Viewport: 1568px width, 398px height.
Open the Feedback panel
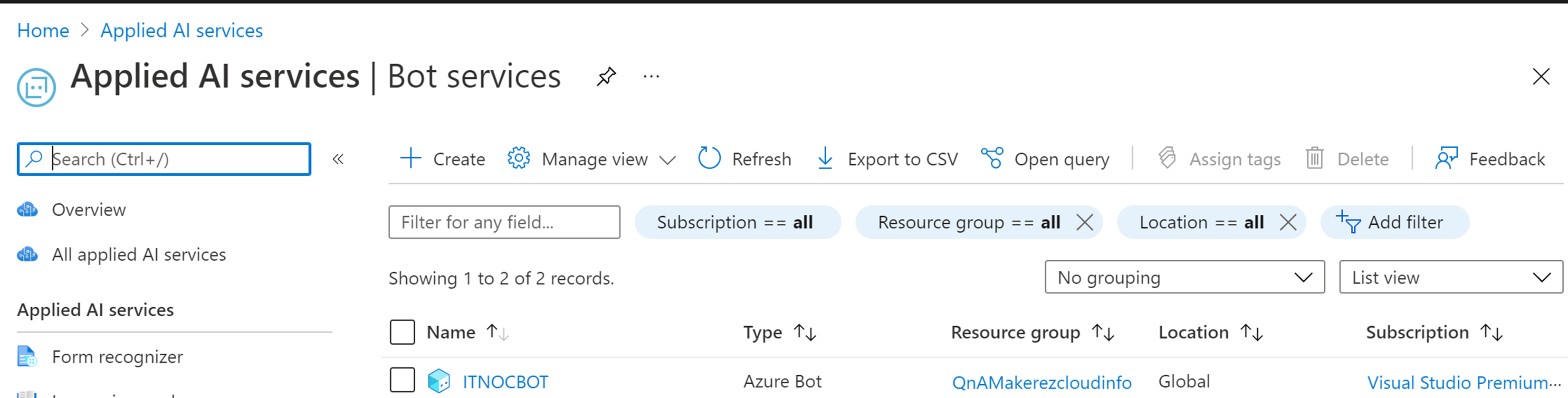(1490, 159)
